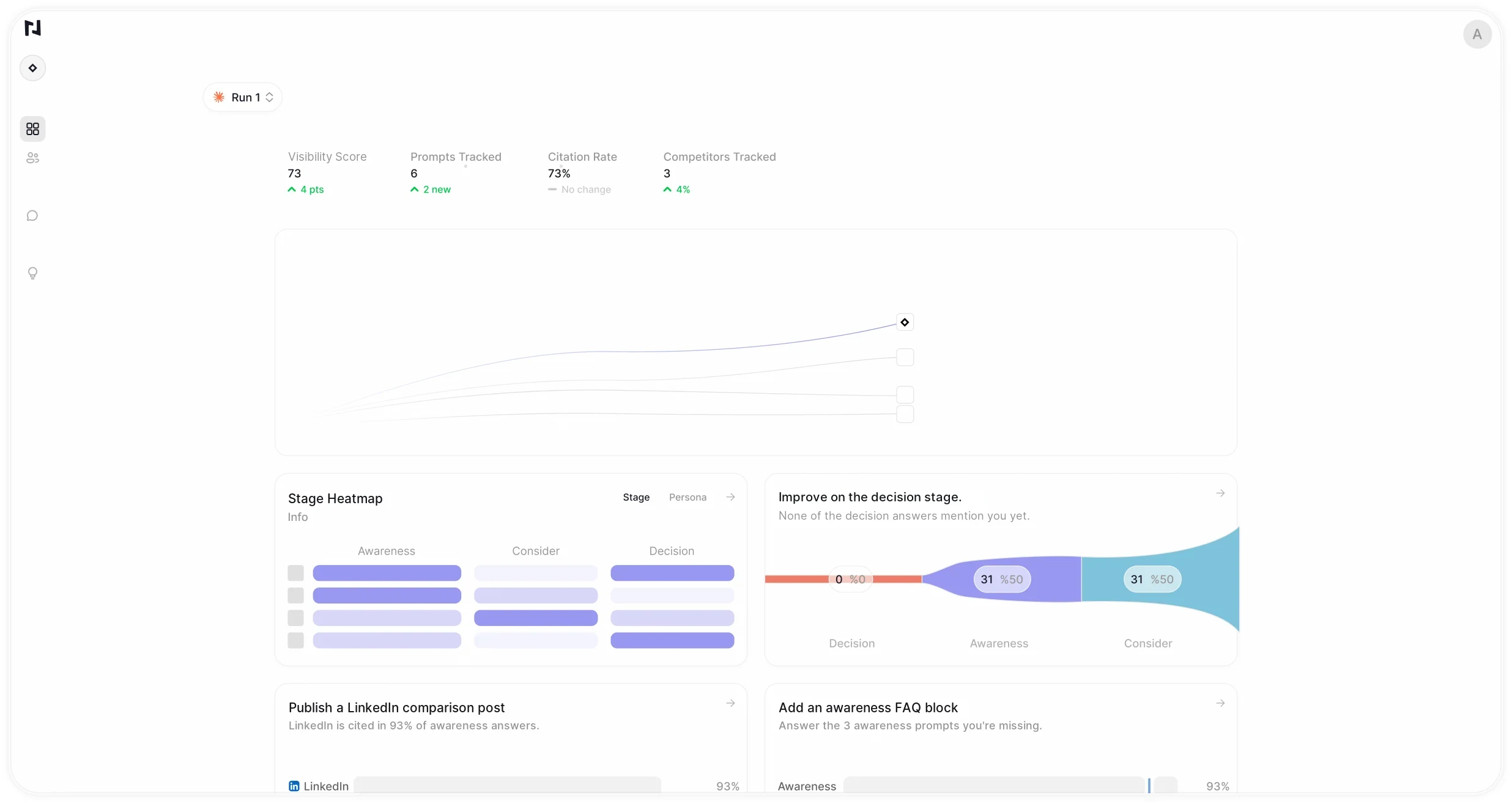
Task: Open 'Improve on the decision stage.' title
Action: tap(870, 497)
